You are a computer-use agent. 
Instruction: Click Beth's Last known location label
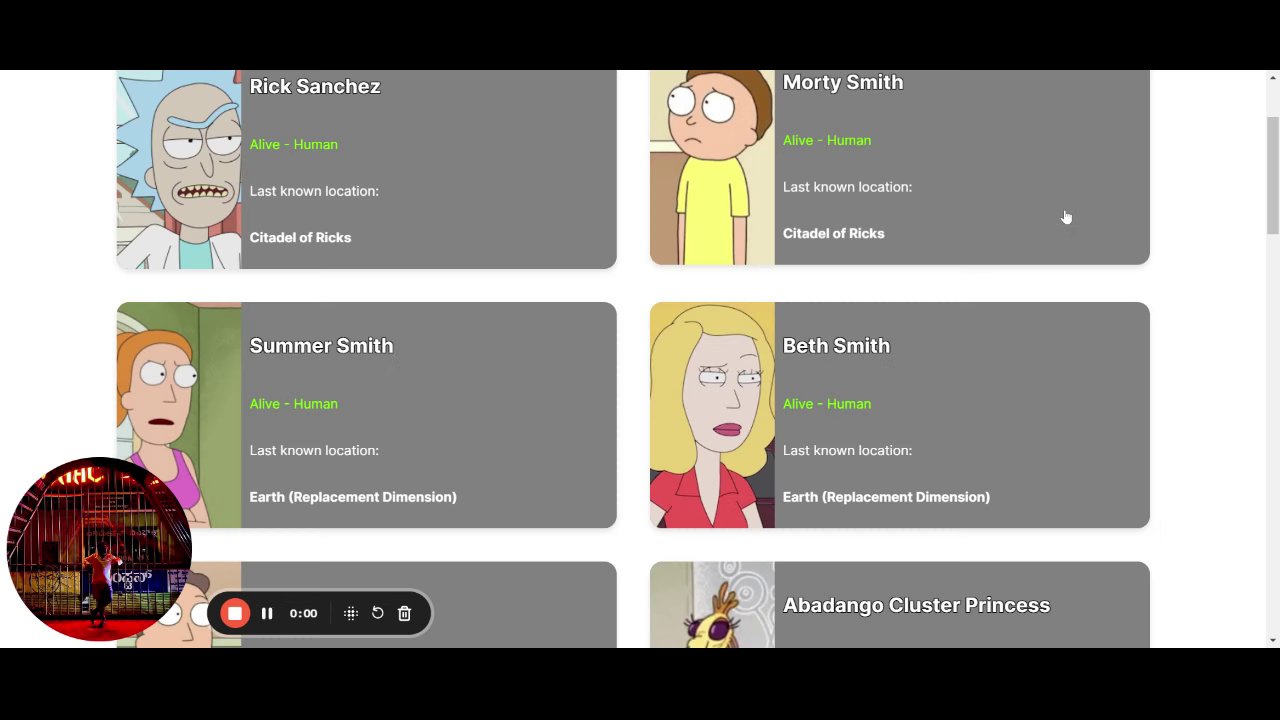pos(847,450)
